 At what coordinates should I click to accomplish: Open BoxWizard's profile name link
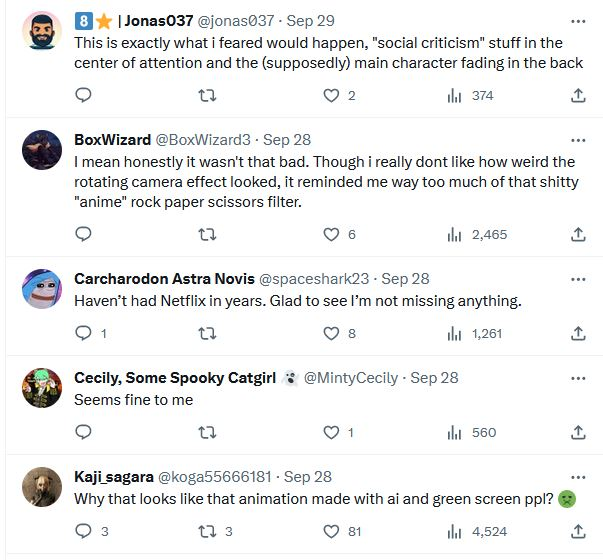[112, 140]
